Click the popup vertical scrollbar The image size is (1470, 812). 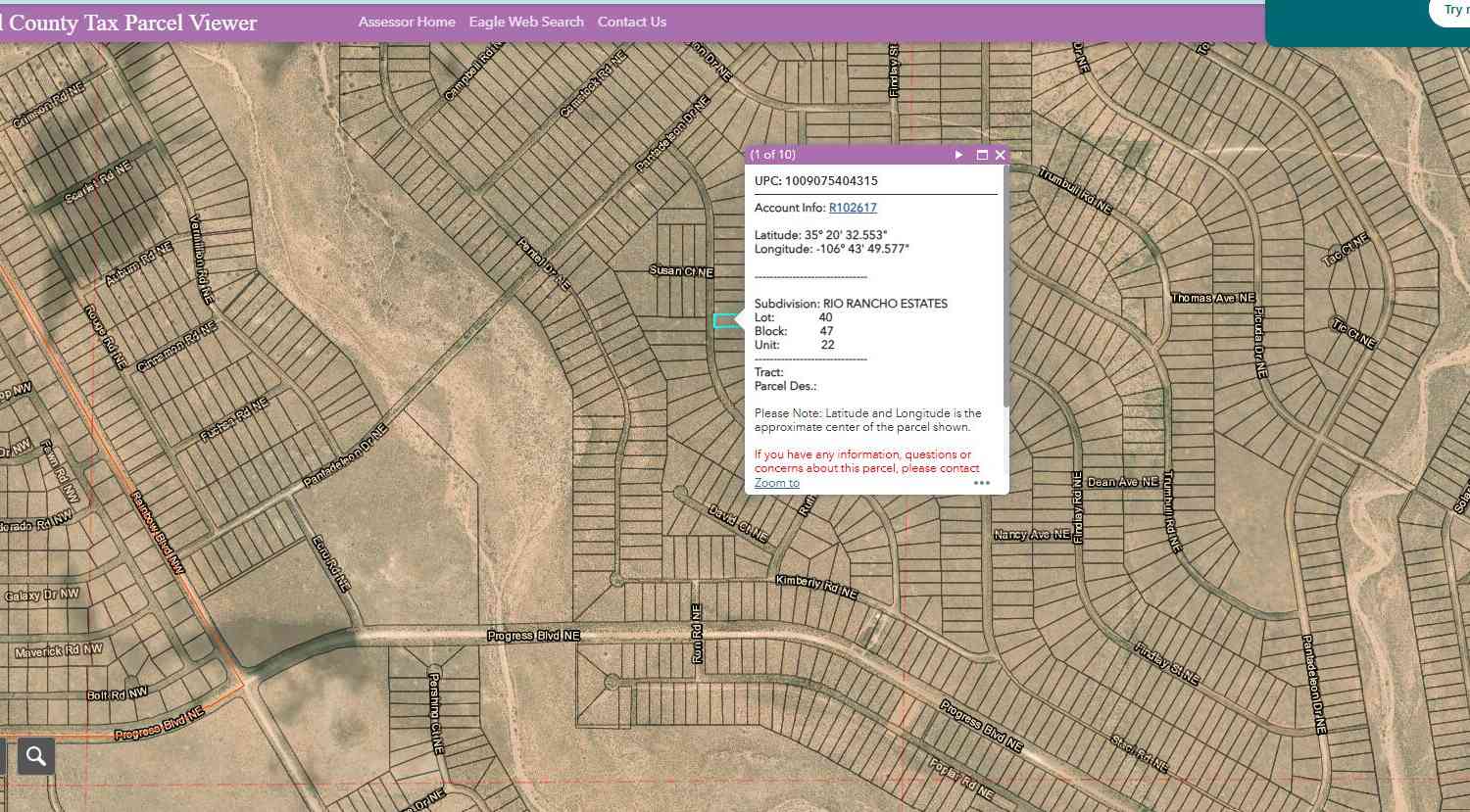[x=1005, y=286]
